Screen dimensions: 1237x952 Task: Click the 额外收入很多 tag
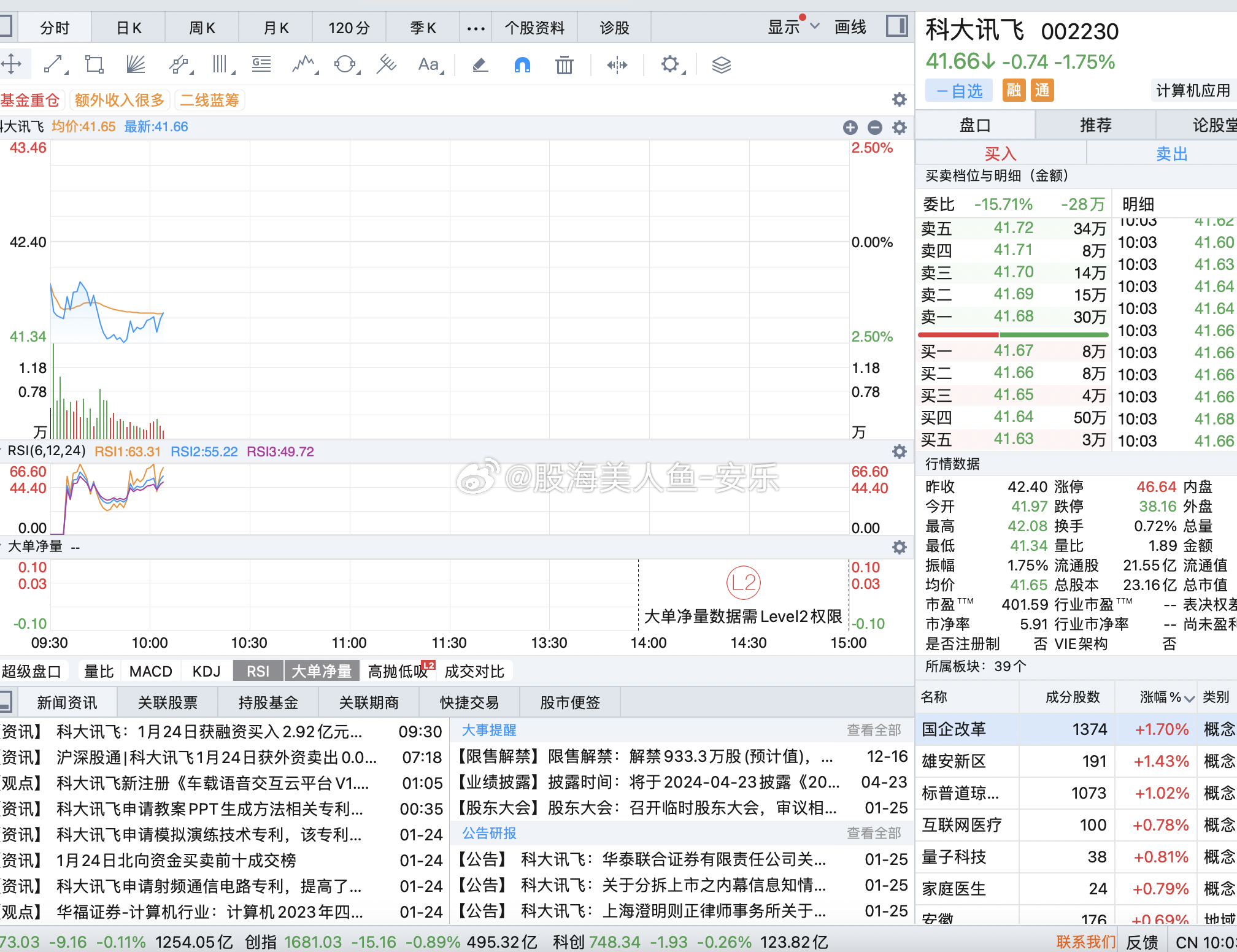[x=120, y=100]
